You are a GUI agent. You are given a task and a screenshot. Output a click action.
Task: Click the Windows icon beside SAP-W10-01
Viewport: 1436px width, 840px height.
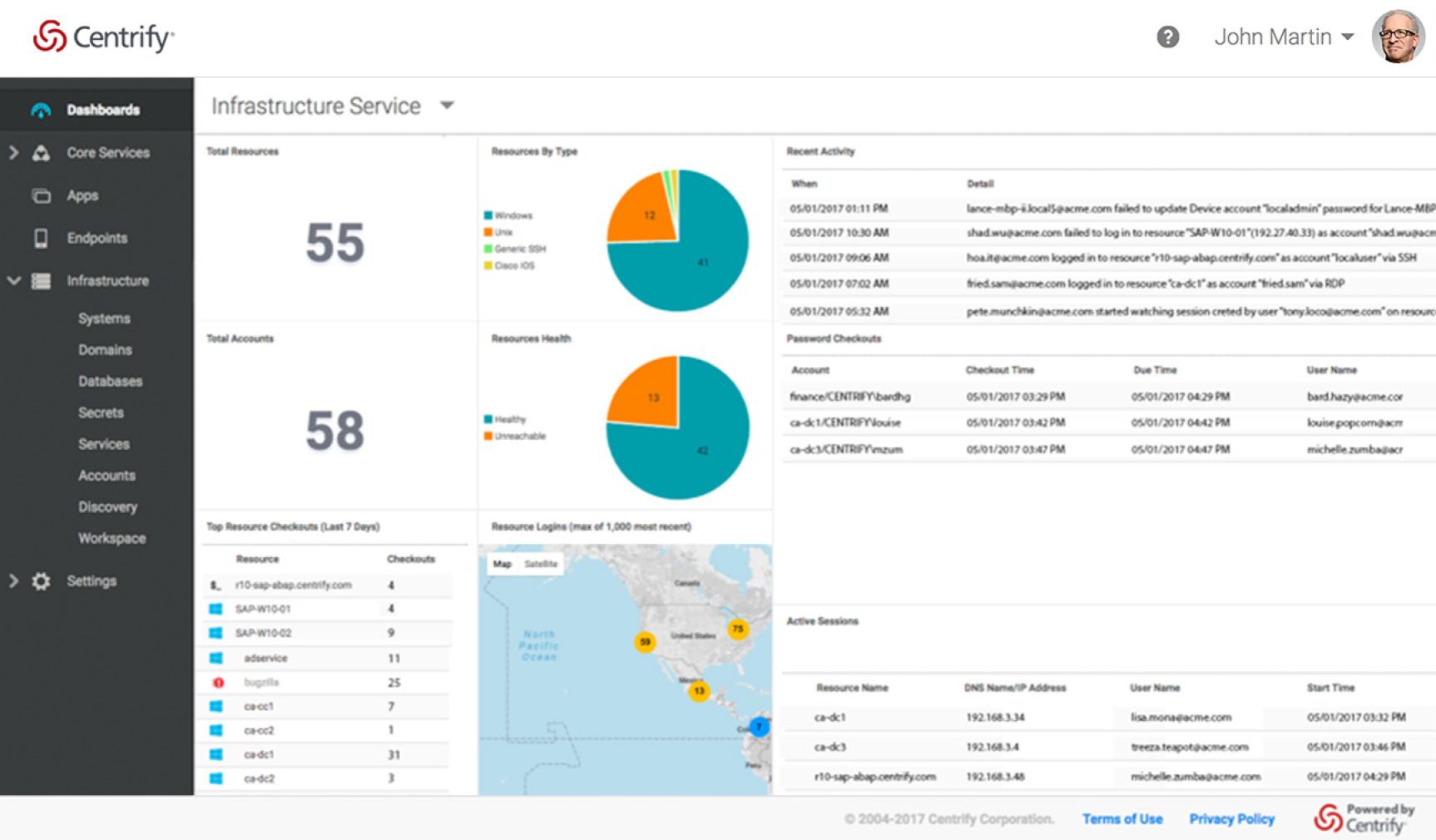click(x=215, y=610)
